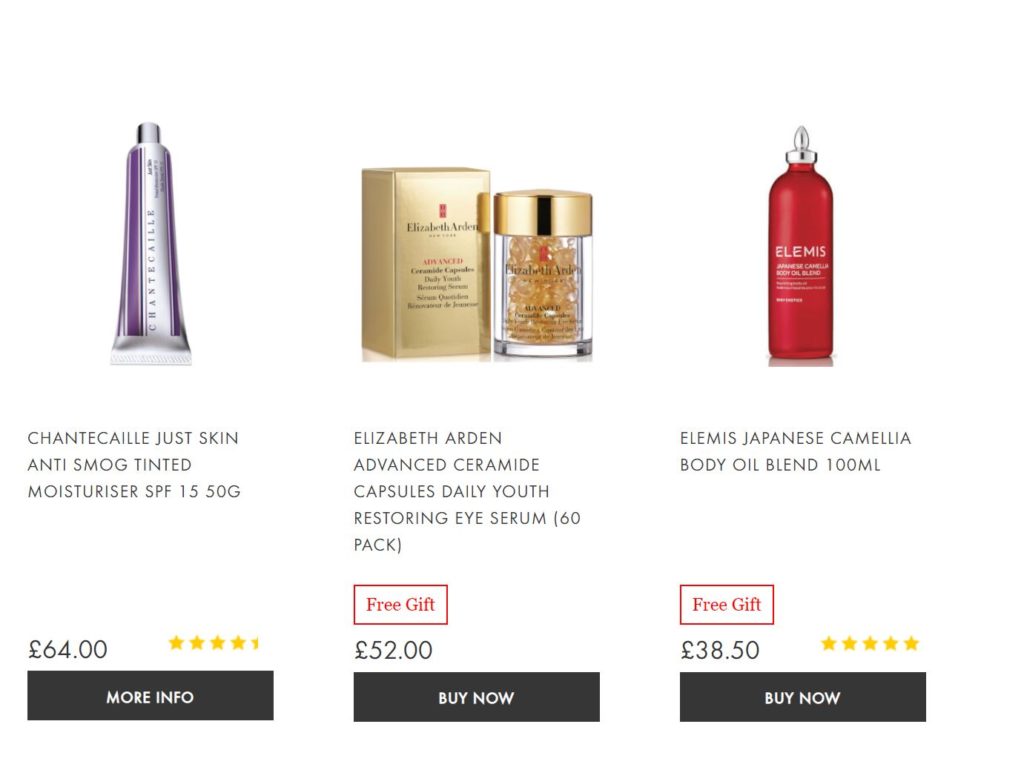Click the £38.50 price of Elemis oil
This screenshot has width=1024, height=767.
click(x=720, y=650)
